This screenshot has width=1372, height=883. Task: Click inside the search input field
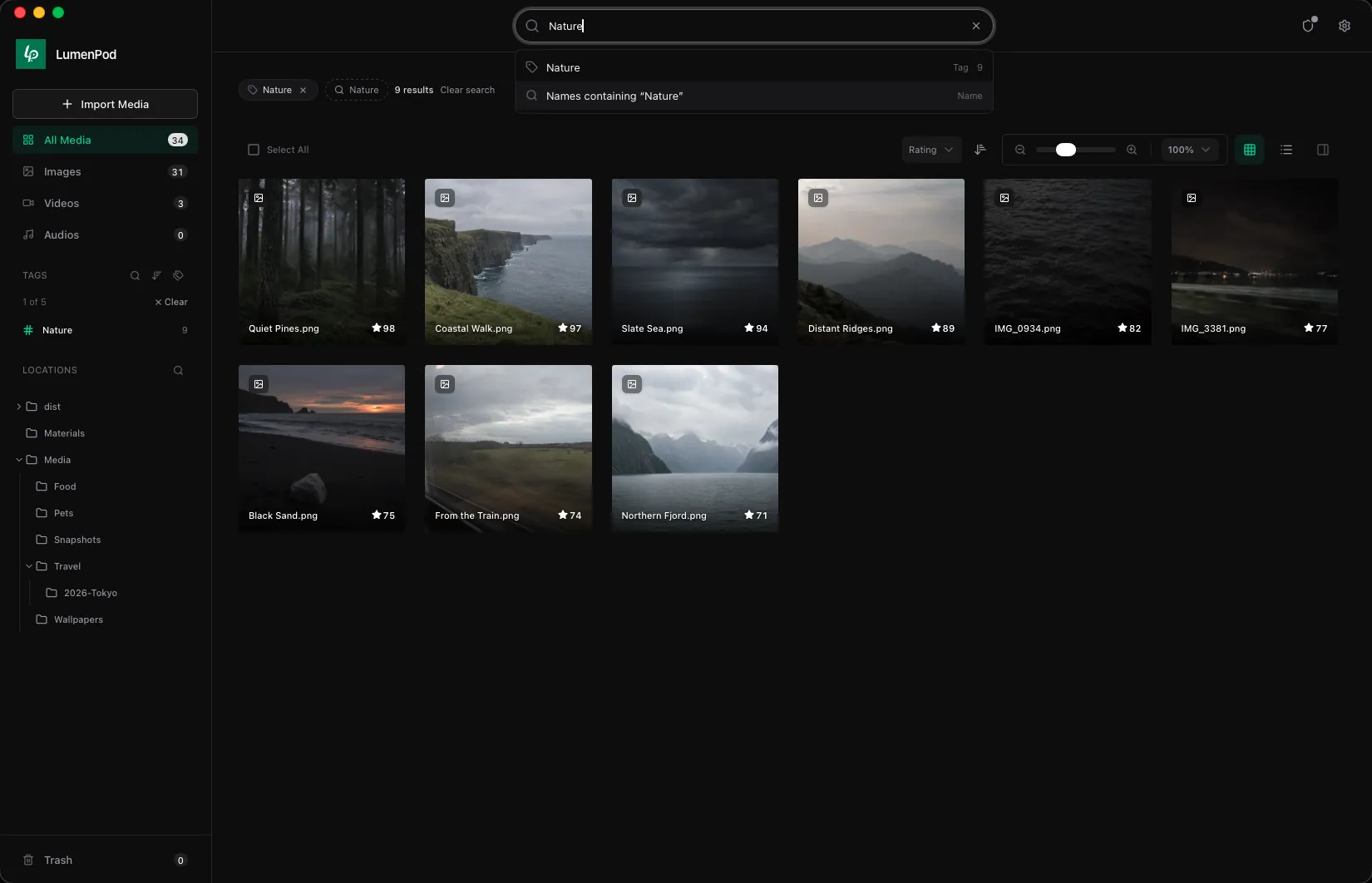pos(754,26)
